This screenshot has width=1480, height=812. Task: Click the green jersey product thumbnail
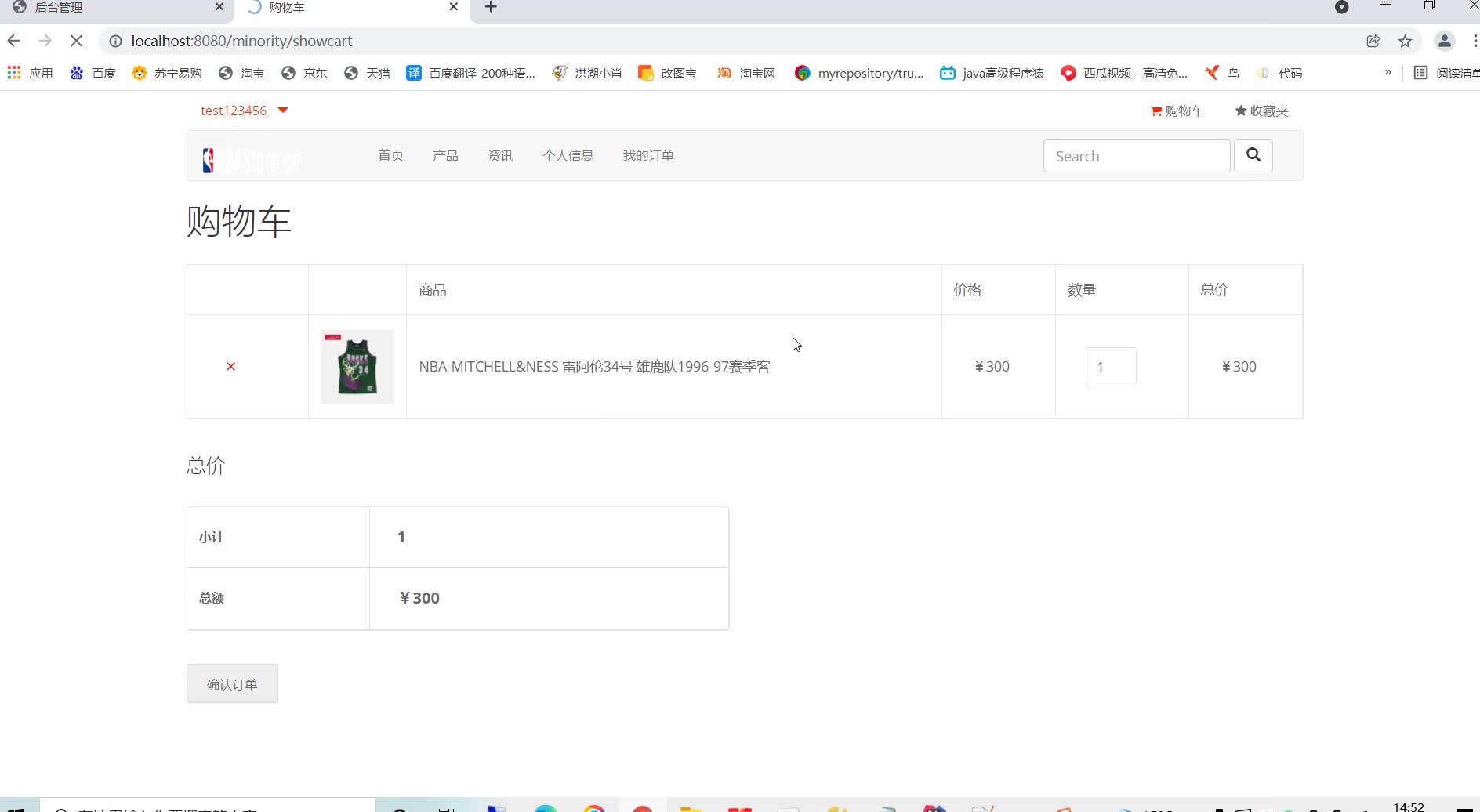[x=357, y=367]
